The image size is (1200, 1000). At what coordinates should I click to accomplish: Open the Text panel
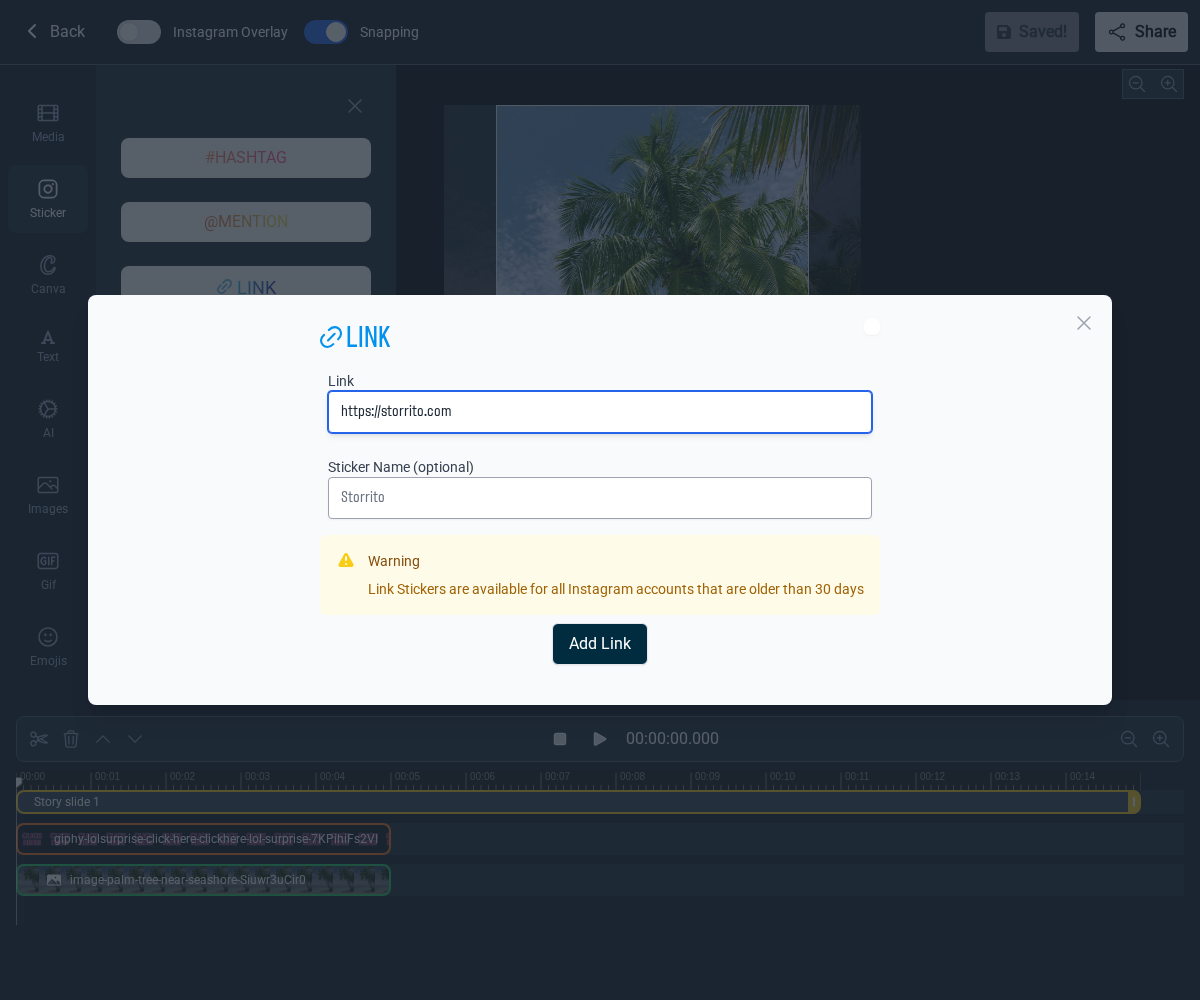[x=47, y=345]
